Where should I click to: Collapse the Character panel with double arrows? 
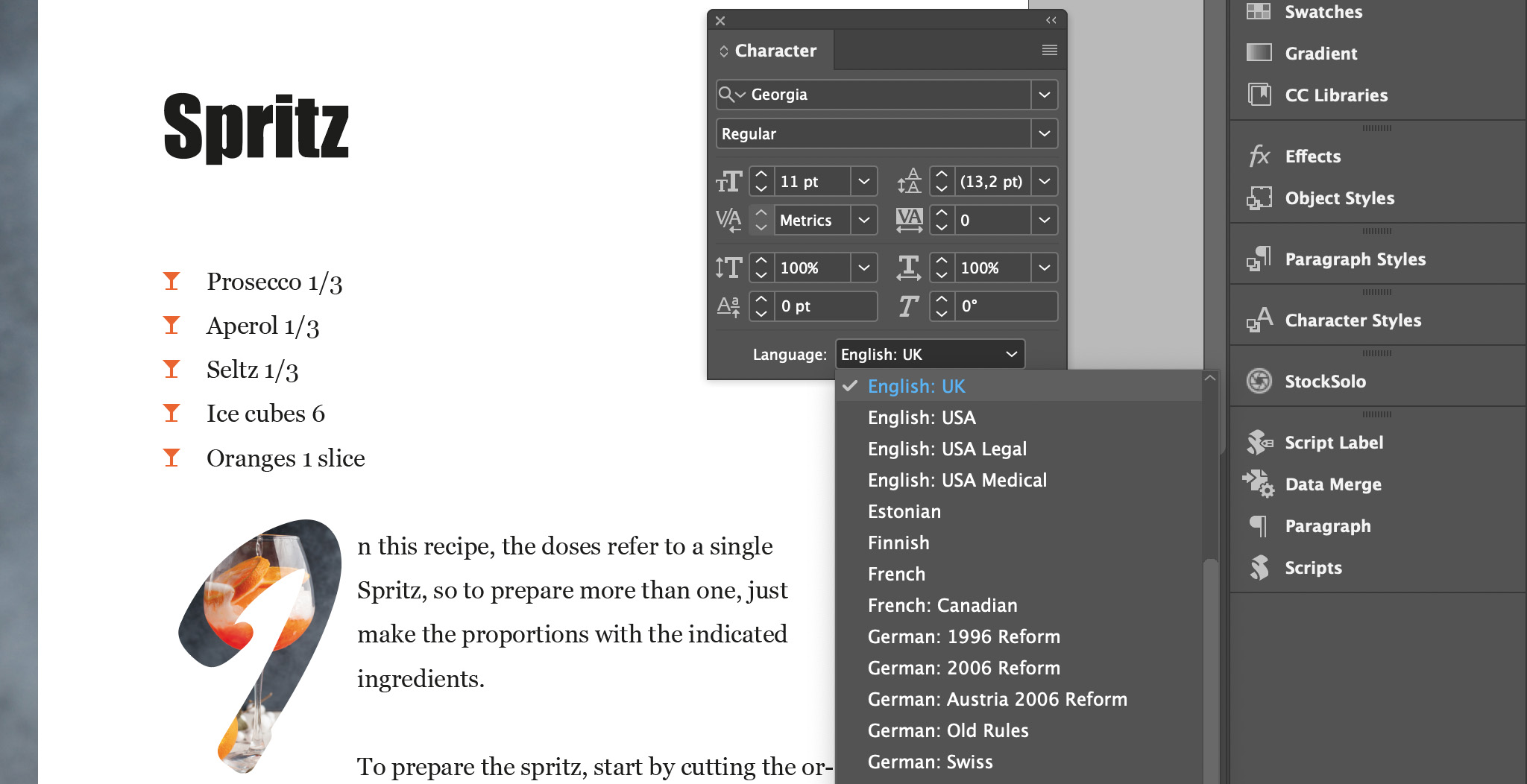pyautogui.click(x=1051, y=20)
